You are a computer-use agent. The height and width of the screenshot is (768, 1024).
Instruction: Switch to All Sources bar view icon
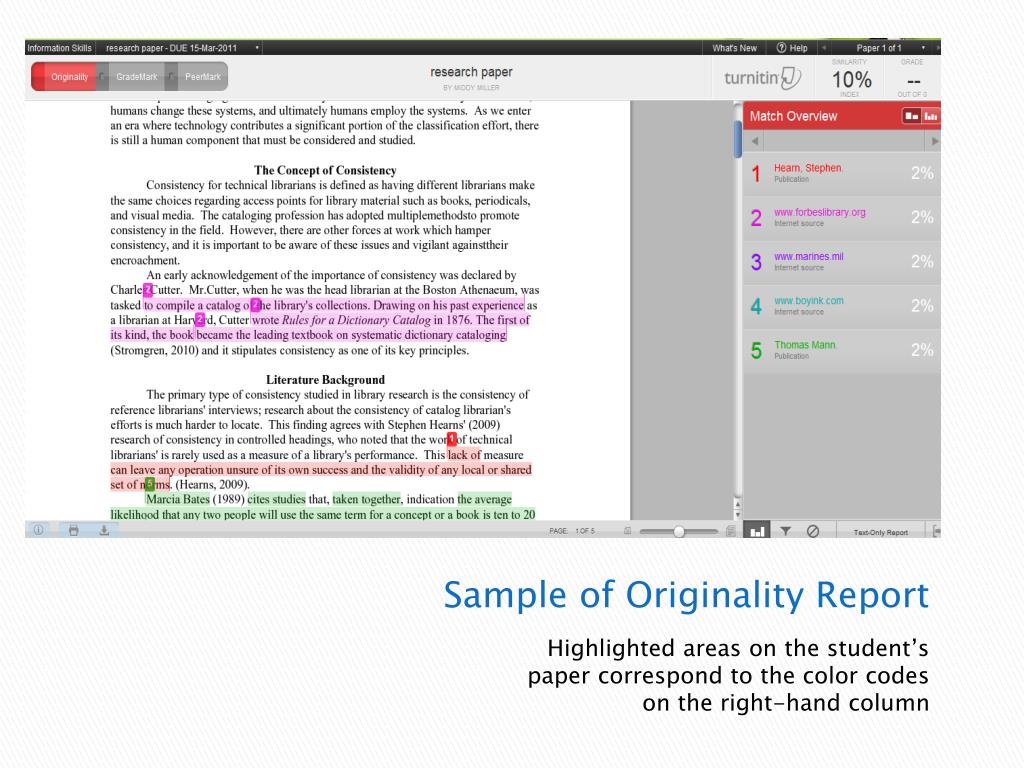click(931, 116)
